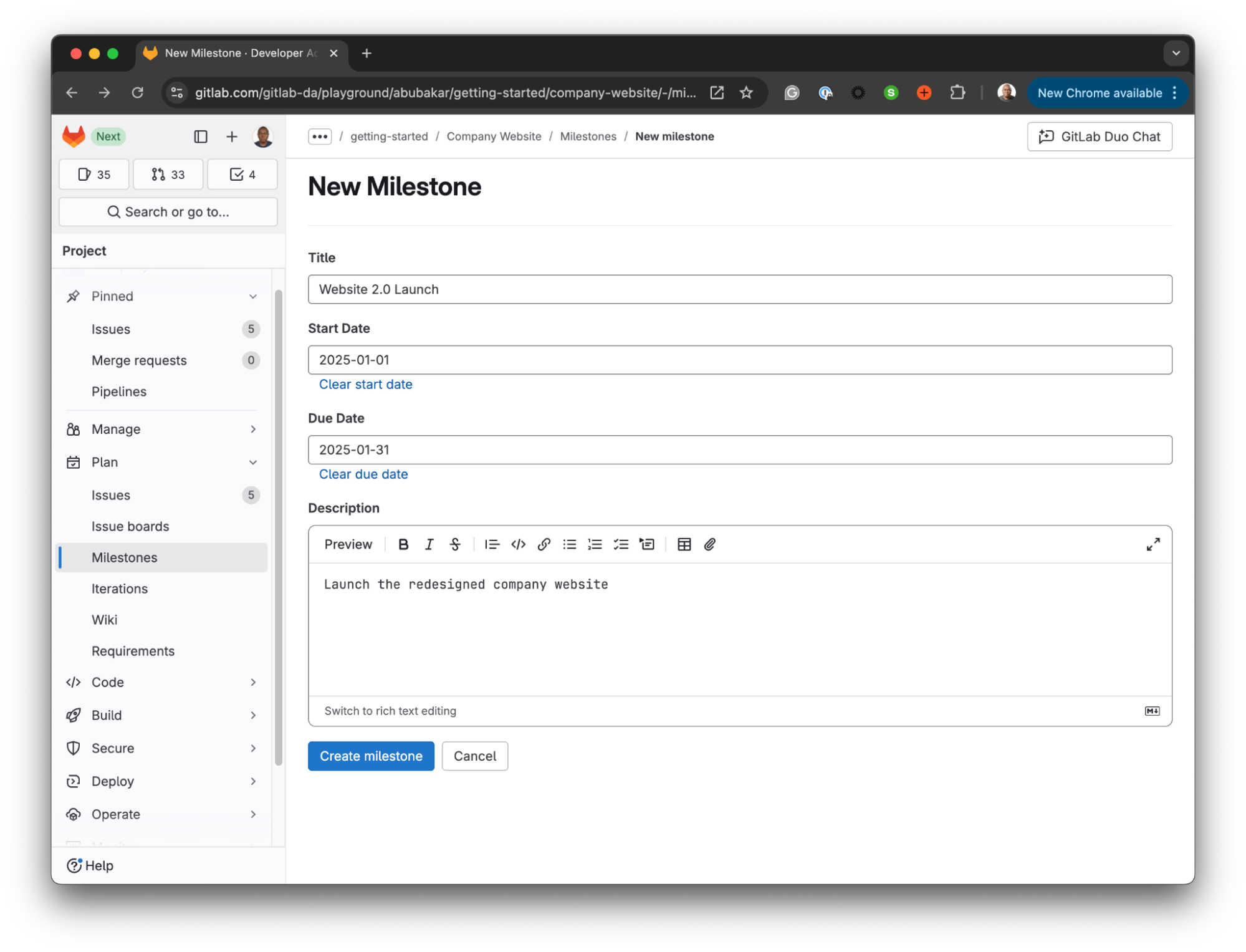Screen dimensions: 1246x952
Task: Click GitLab Duo Chat button
Action: tap(1099, 136)
